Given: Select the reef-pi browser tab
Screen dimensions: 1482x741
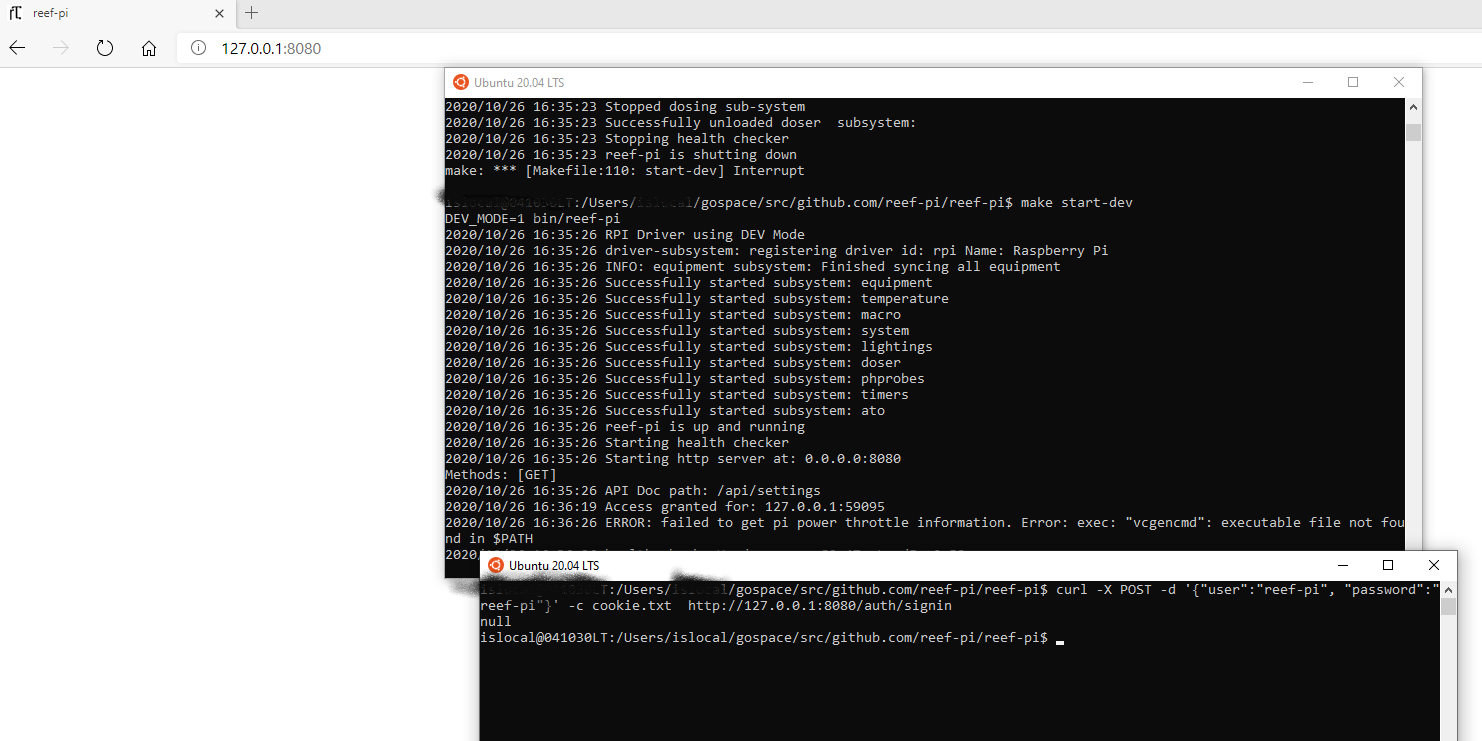Looking at the screenshot, I should tap(110, 14).
